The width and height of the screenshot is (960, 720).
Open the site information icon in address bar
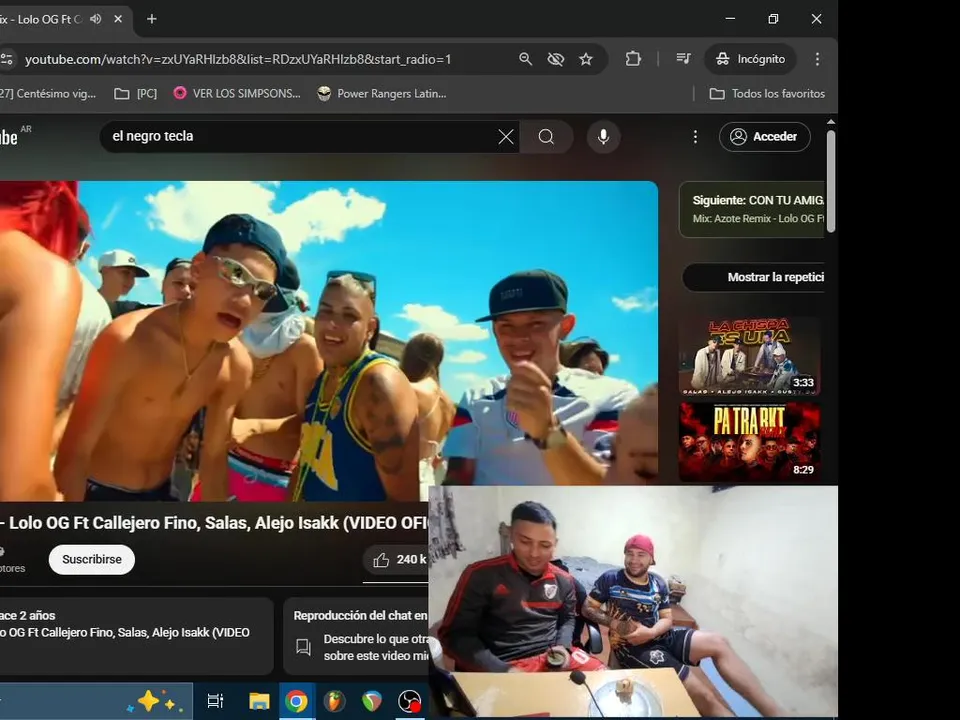[7, 59]
